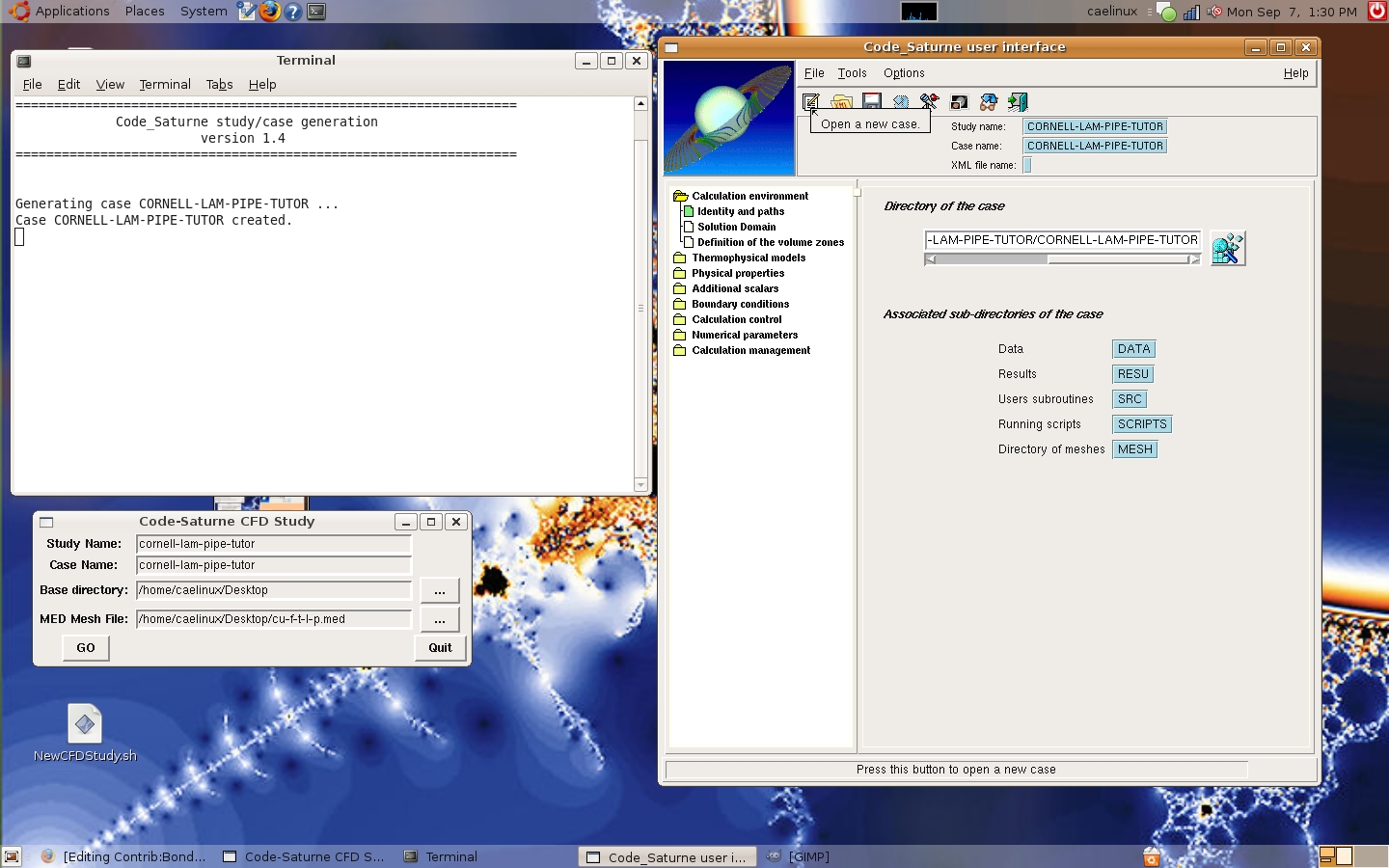This screenshot has width=1389, height=868.
Task: Open Terminal window's View menu
Action: [110, 85]
